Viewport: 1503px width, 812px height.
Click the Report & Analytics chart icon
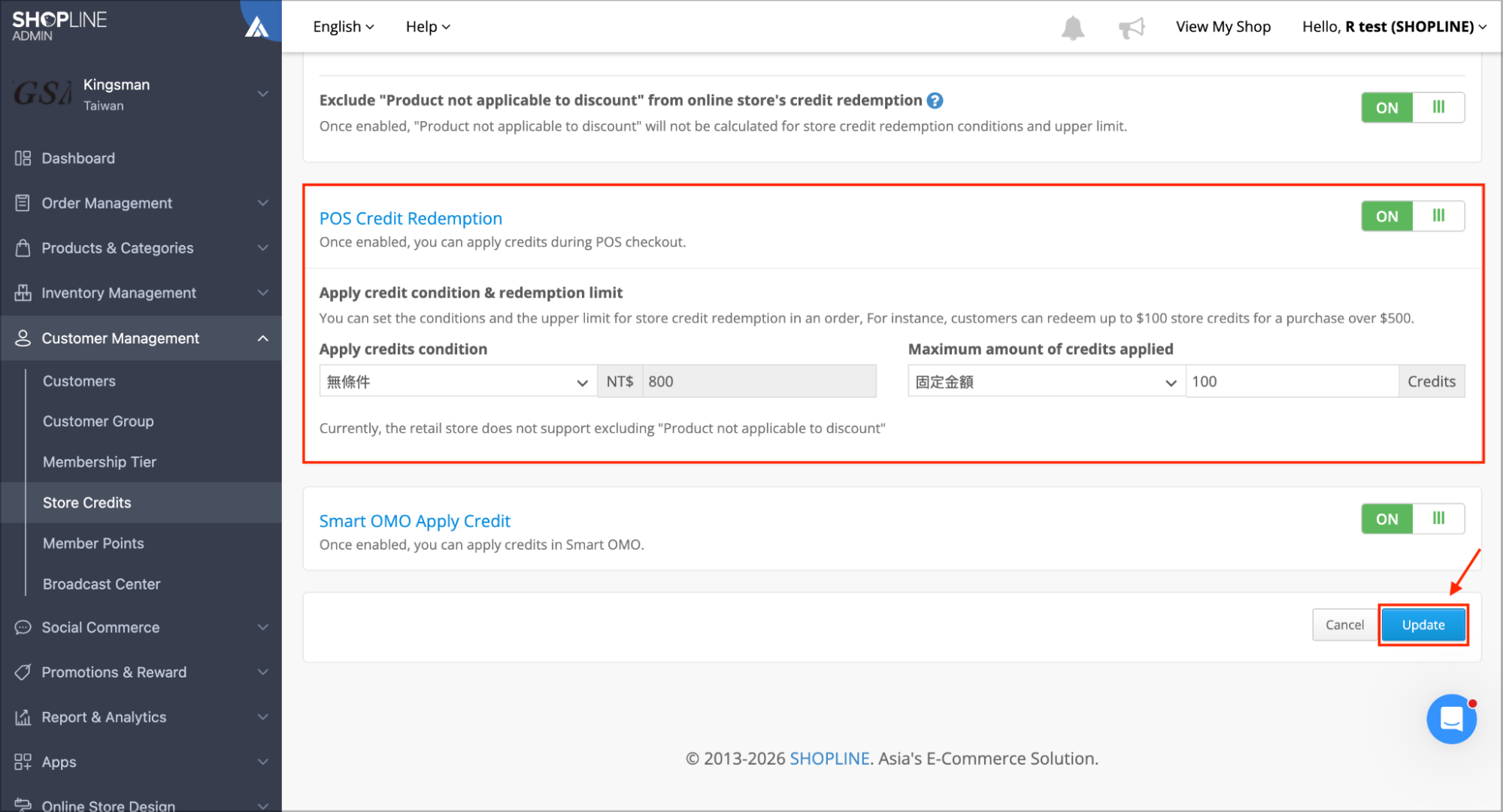coord(23,717)
